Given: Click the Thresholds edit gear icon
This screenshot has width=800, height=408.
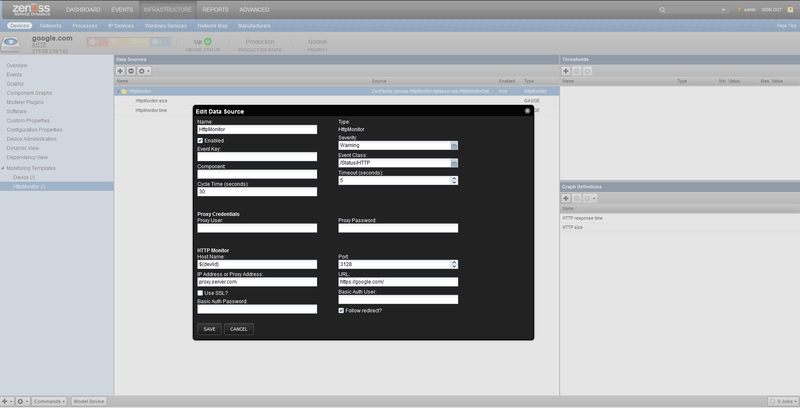Looking at the screenshot, I should [587, 71].
